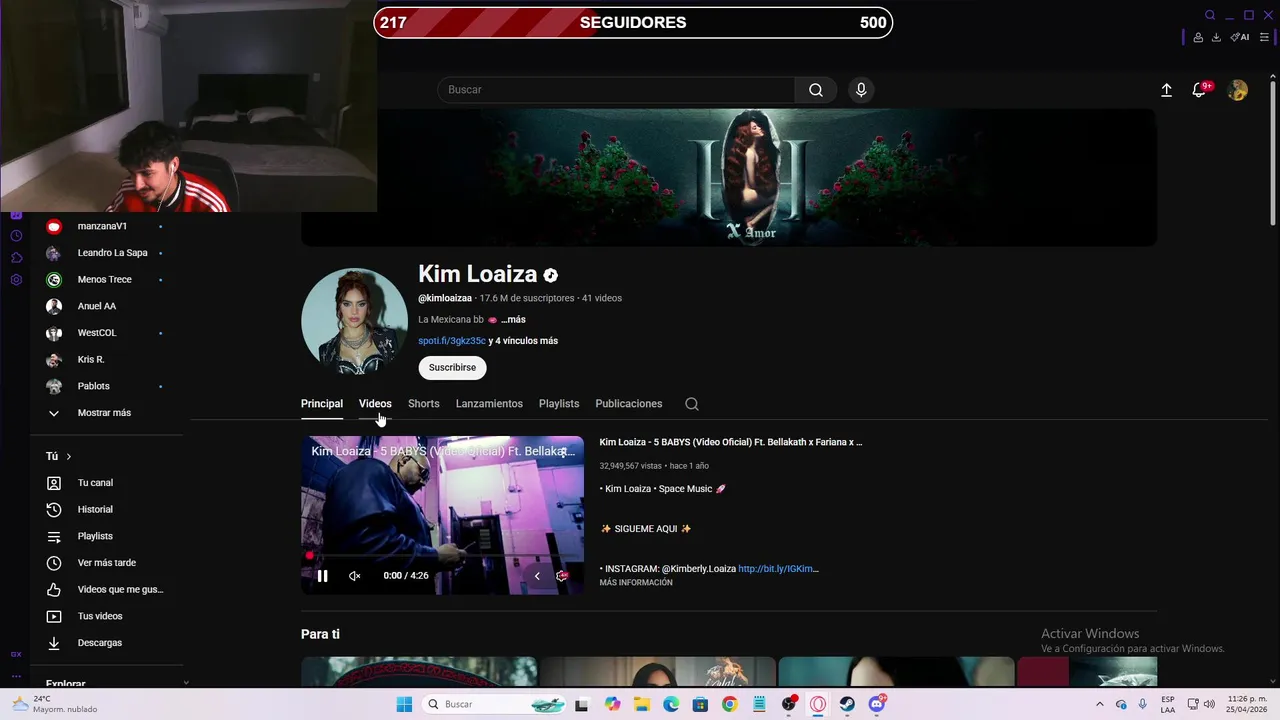Switch to the Shorts tab
This screenshot has width=1280, height=720.
[x=423, y=404]
